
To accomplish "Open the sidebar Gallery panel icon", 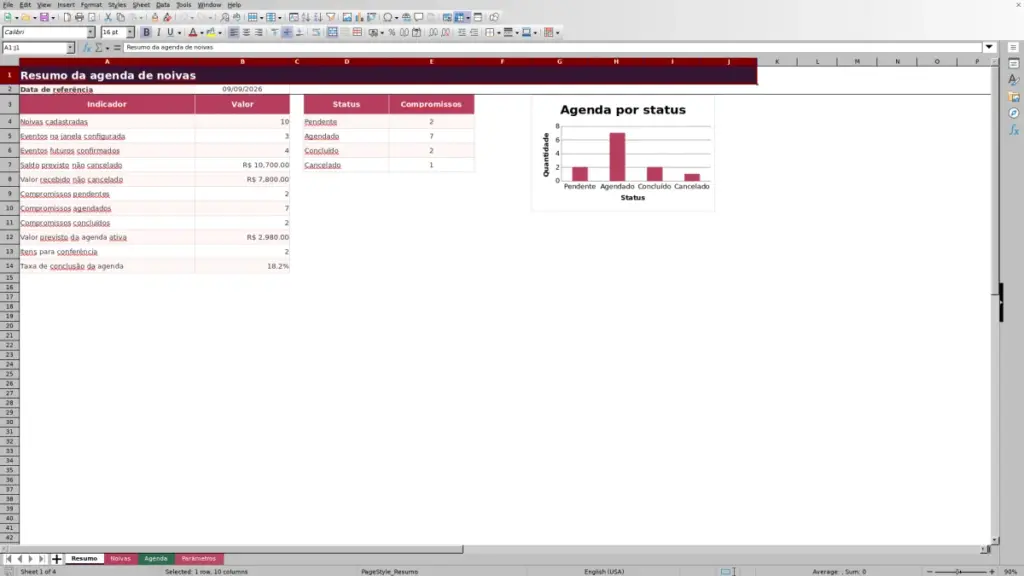I will pyautogui.click(x=1014, y=97).
